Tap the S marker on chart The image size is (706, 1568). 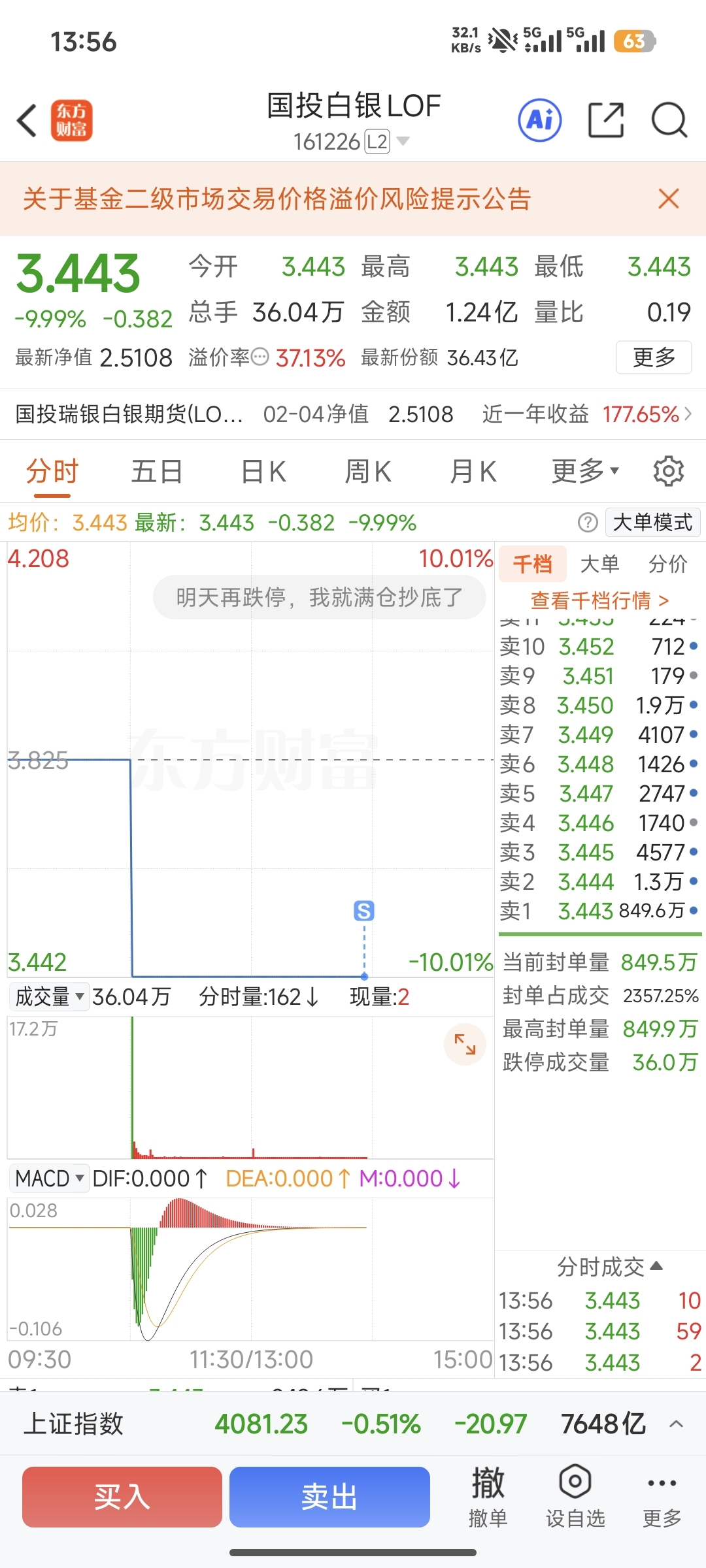[364, 910]
